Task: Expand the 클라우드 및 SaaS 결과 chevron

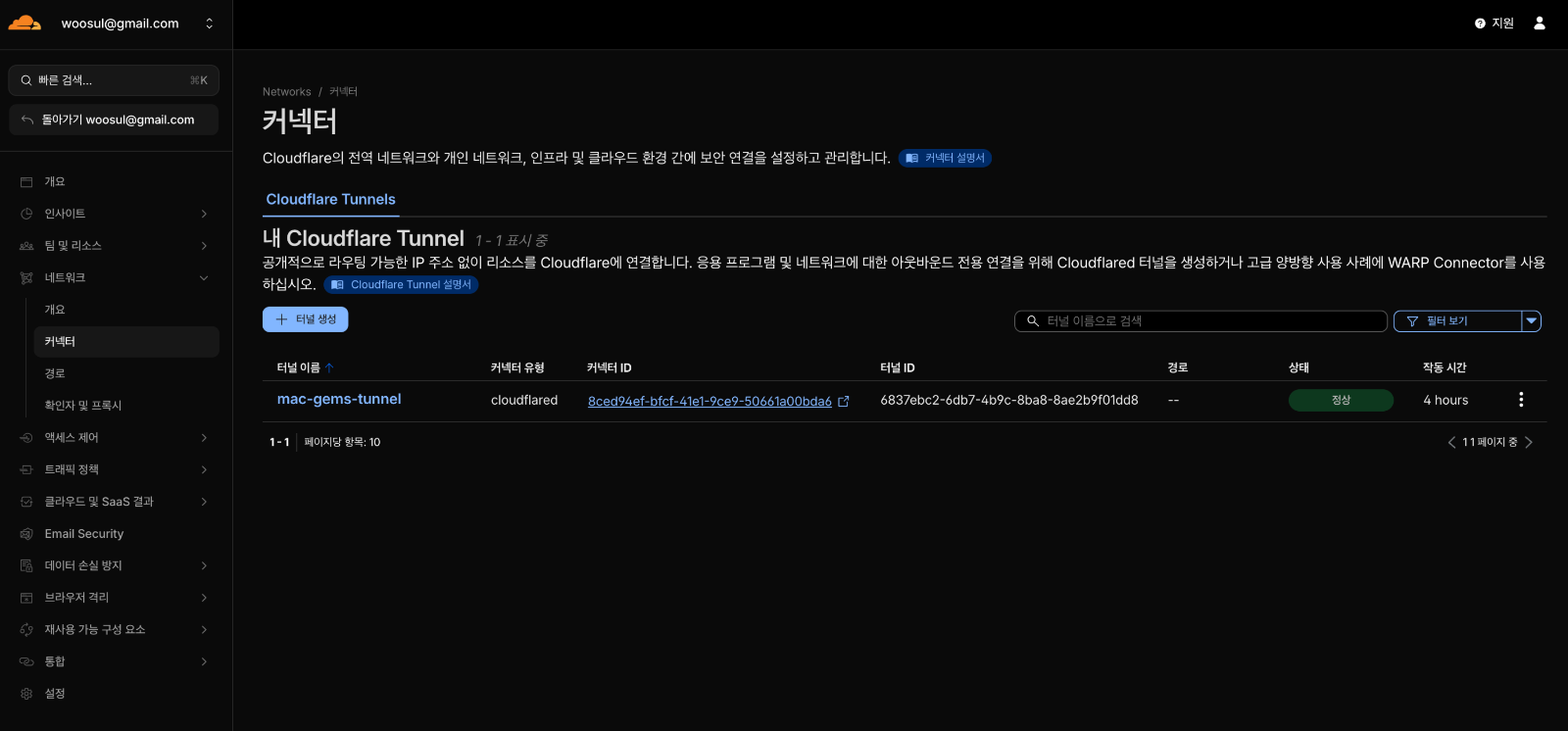Action: [x=204, y=502]
